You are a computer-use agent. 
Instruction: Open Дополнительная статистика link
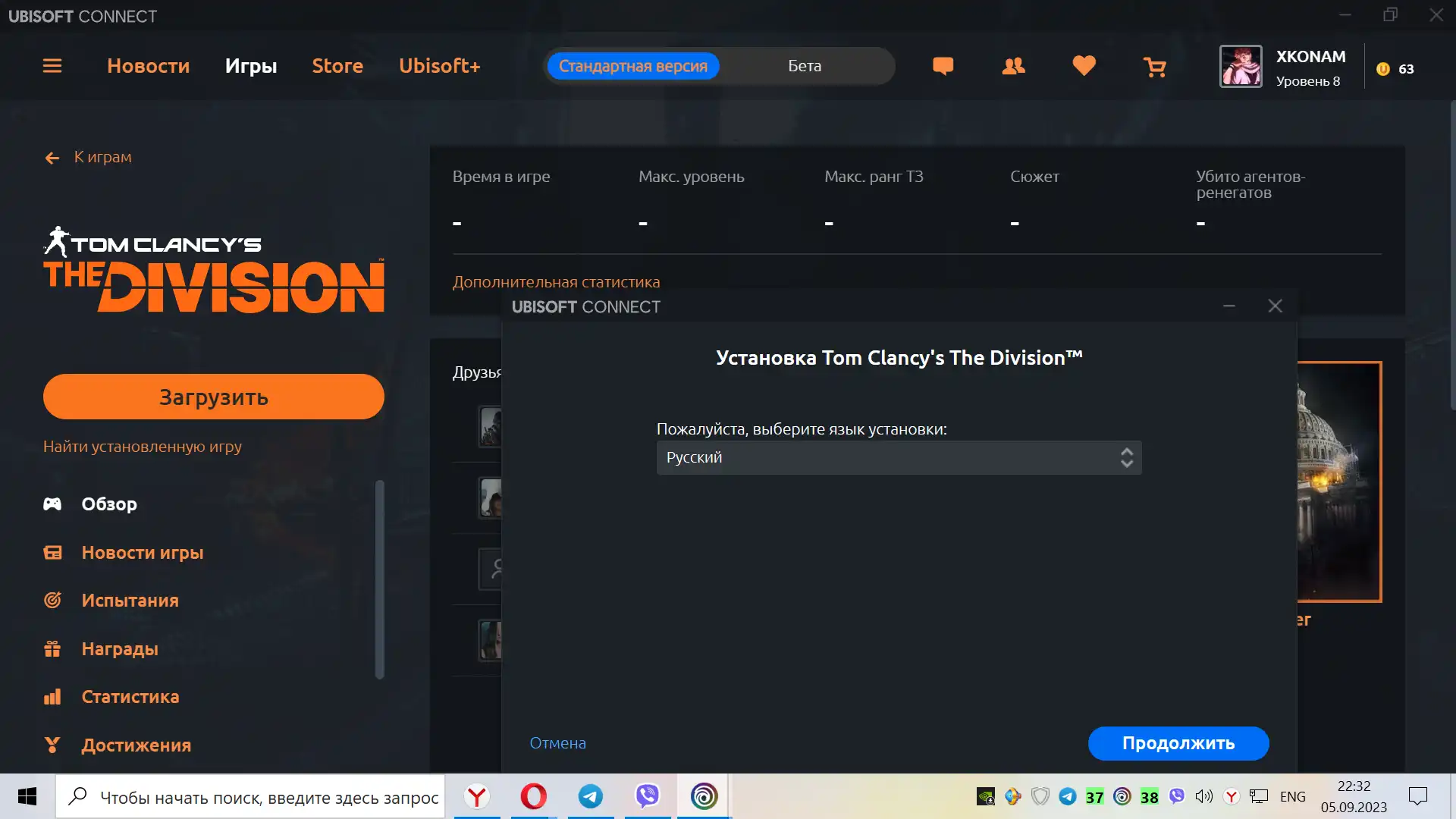tap(556, 282)
